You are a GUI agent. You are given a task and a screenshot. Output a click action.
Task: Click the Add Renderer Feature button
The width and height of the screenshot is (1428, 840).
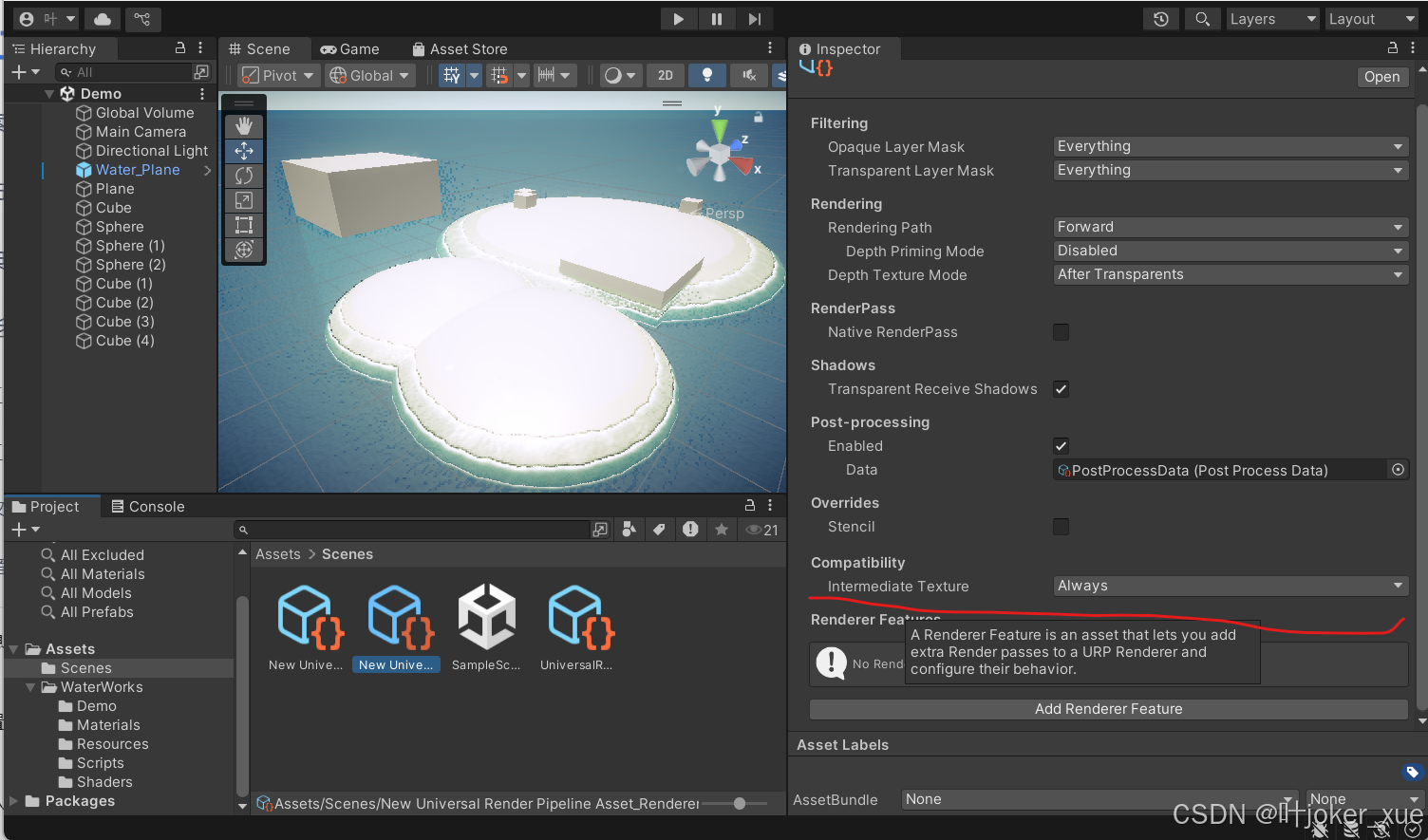point(1108,708)
